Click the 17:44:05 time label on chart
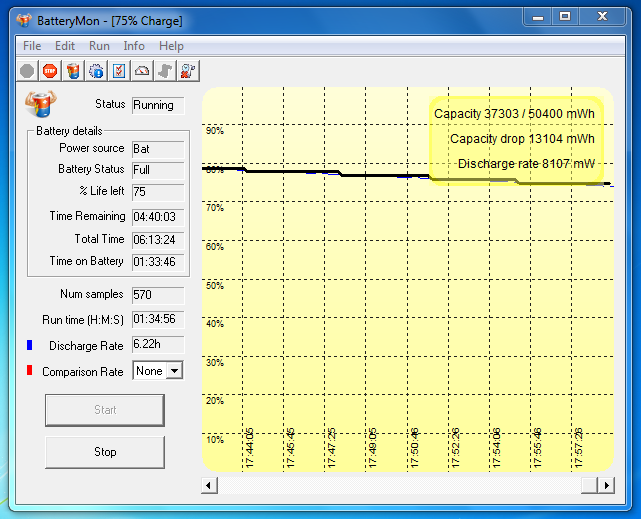 pos(249,448)
